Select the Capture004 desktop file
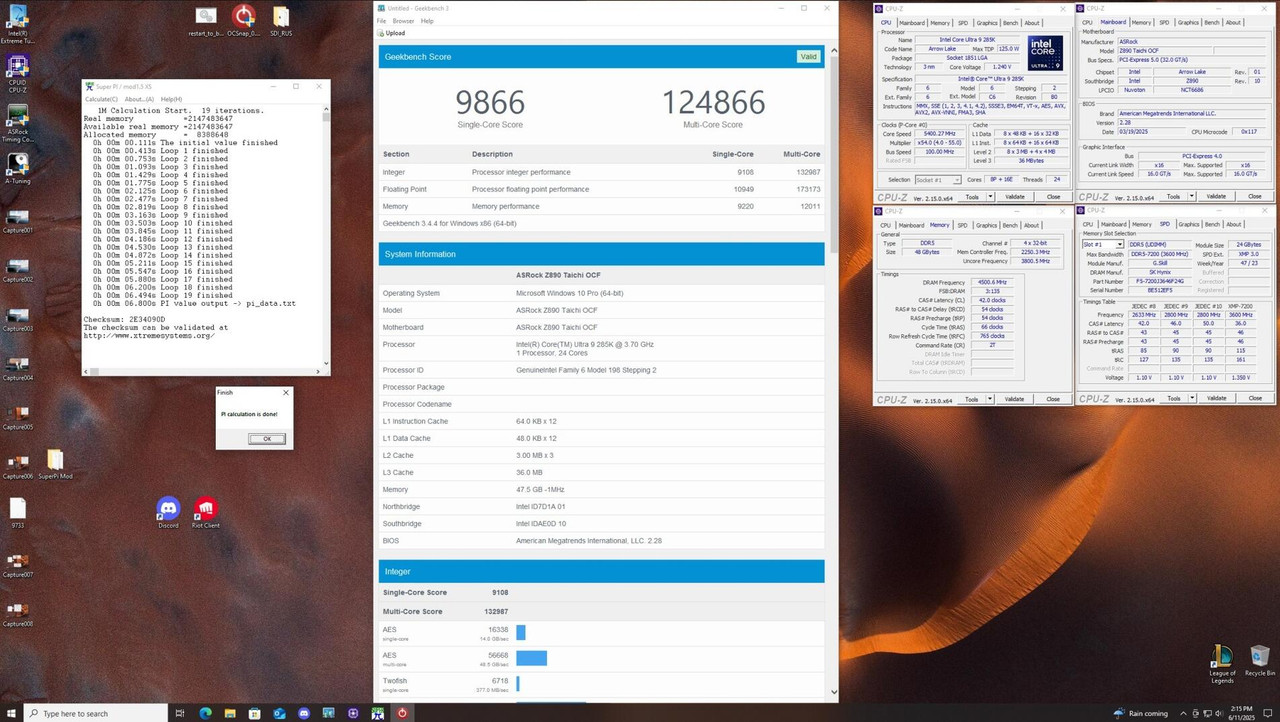This screenshot has width=1280, height=722. coord(17,367)
